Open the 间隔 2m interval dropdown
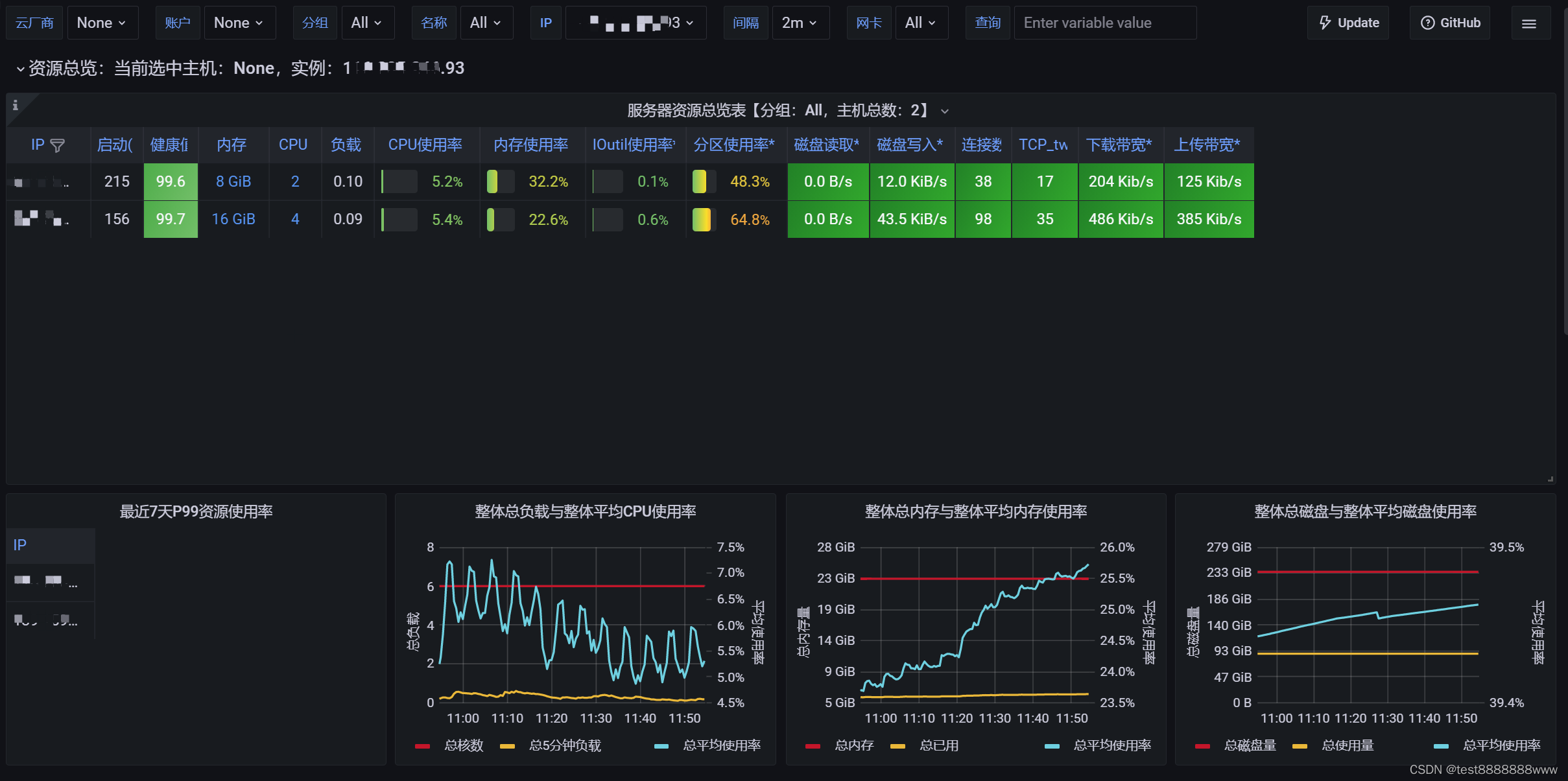1568x781 pixels. click(x=800, y=23)
